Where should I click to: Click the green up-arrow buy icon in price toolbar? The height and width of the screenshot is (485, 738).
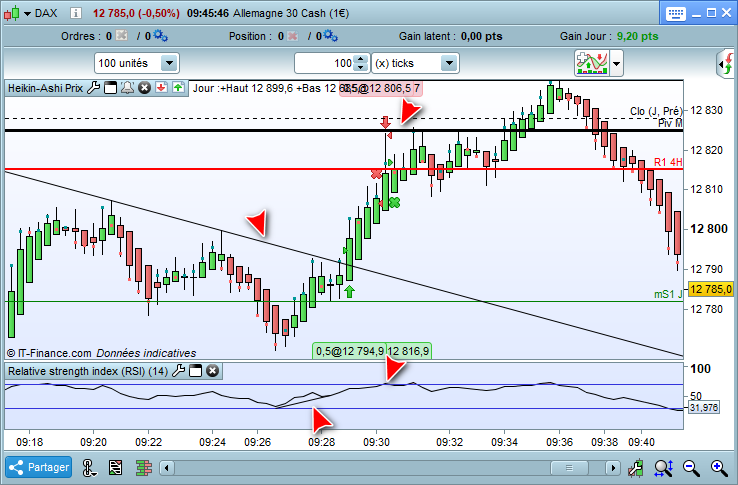pyautogui.click(x=178, y=88)
